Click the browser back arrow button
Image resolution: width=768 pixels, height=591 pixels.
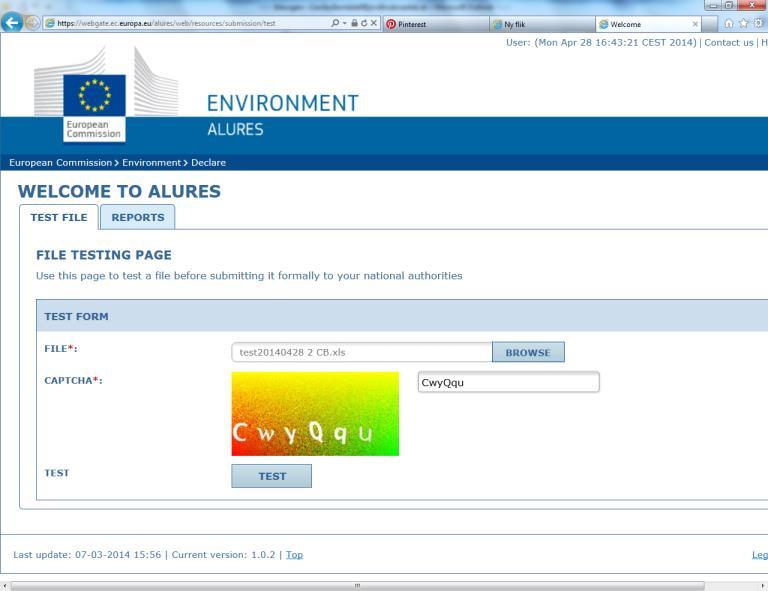(12, 23)
